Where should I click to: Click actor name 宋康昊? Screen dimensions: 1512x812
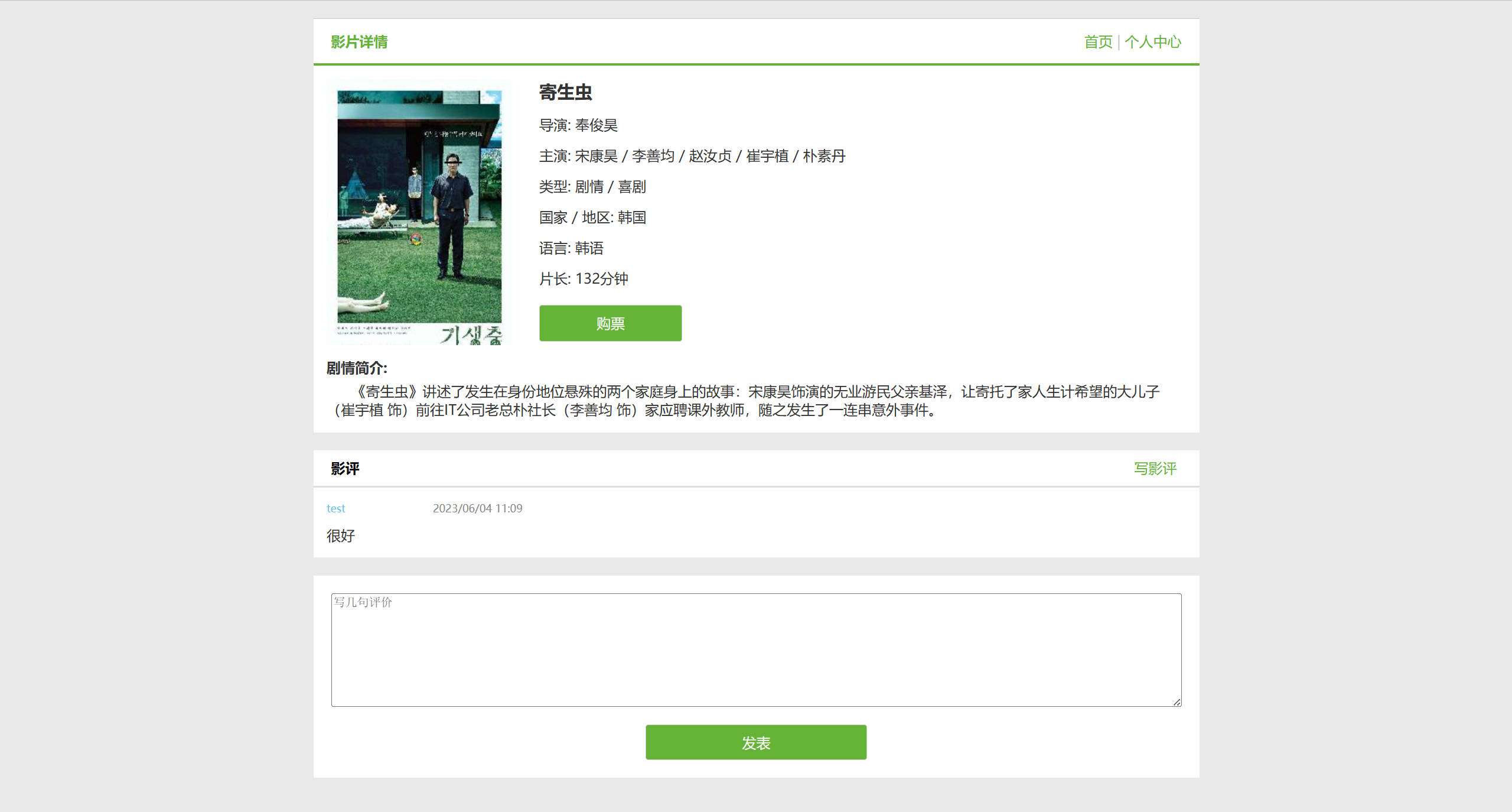[x=597, y=156]
